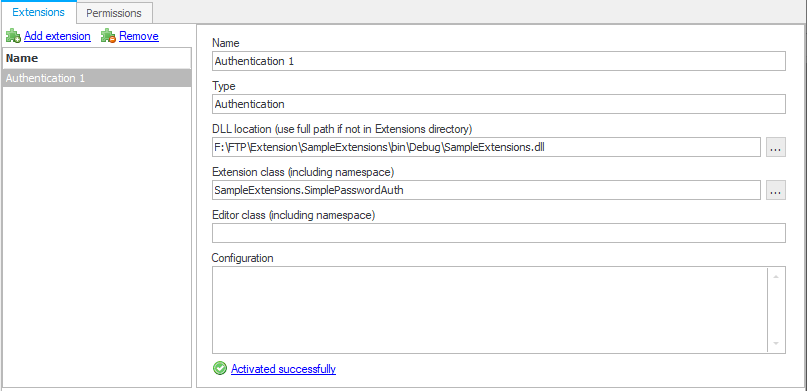The height and width of the screenshot is (391, 807).
Task: Click the Remove link
Action: (139, 36)
